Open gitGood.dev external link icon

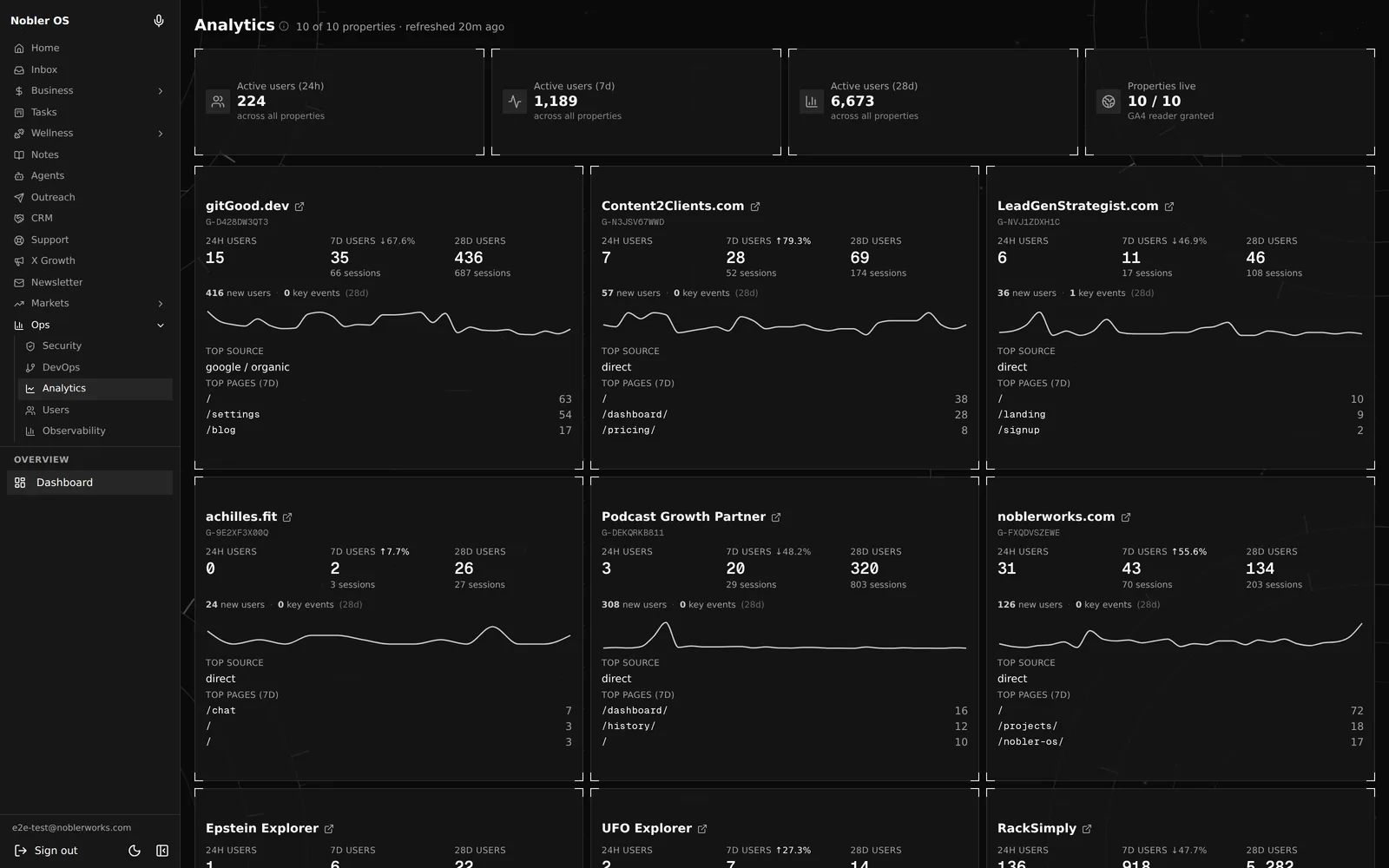pos(300,207)
